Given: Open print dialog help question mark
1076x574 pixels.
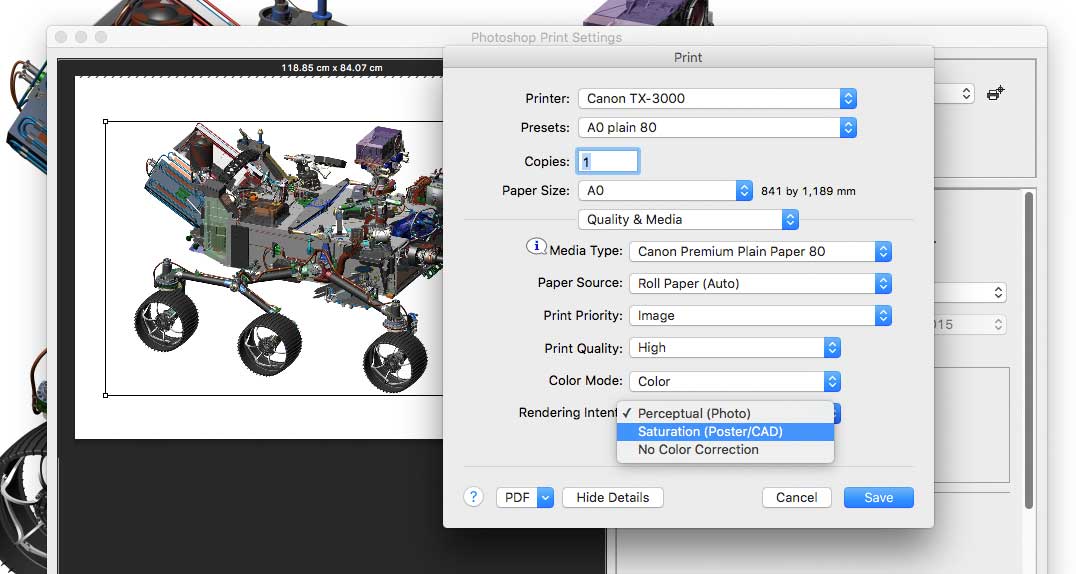Looking at the screenshot, I should (473, 497).
